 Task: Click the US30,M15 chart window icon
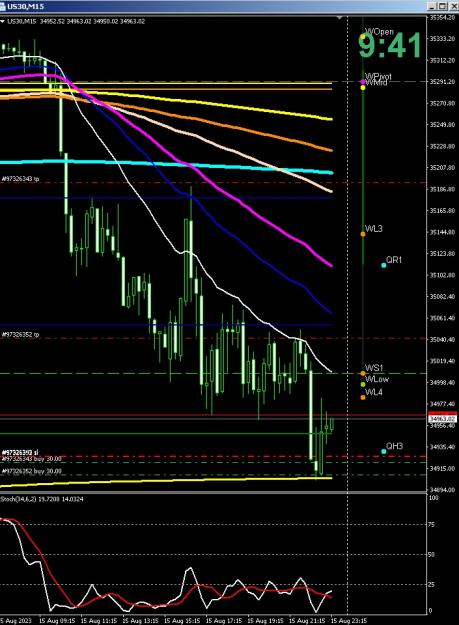click(2, 6)
